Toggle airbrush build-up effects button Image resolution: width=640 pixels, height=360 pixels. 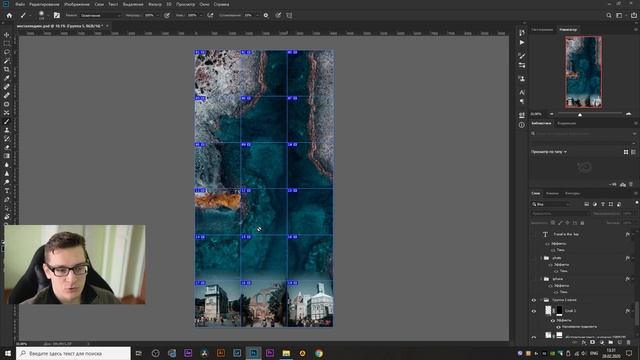tap(210, 15)
